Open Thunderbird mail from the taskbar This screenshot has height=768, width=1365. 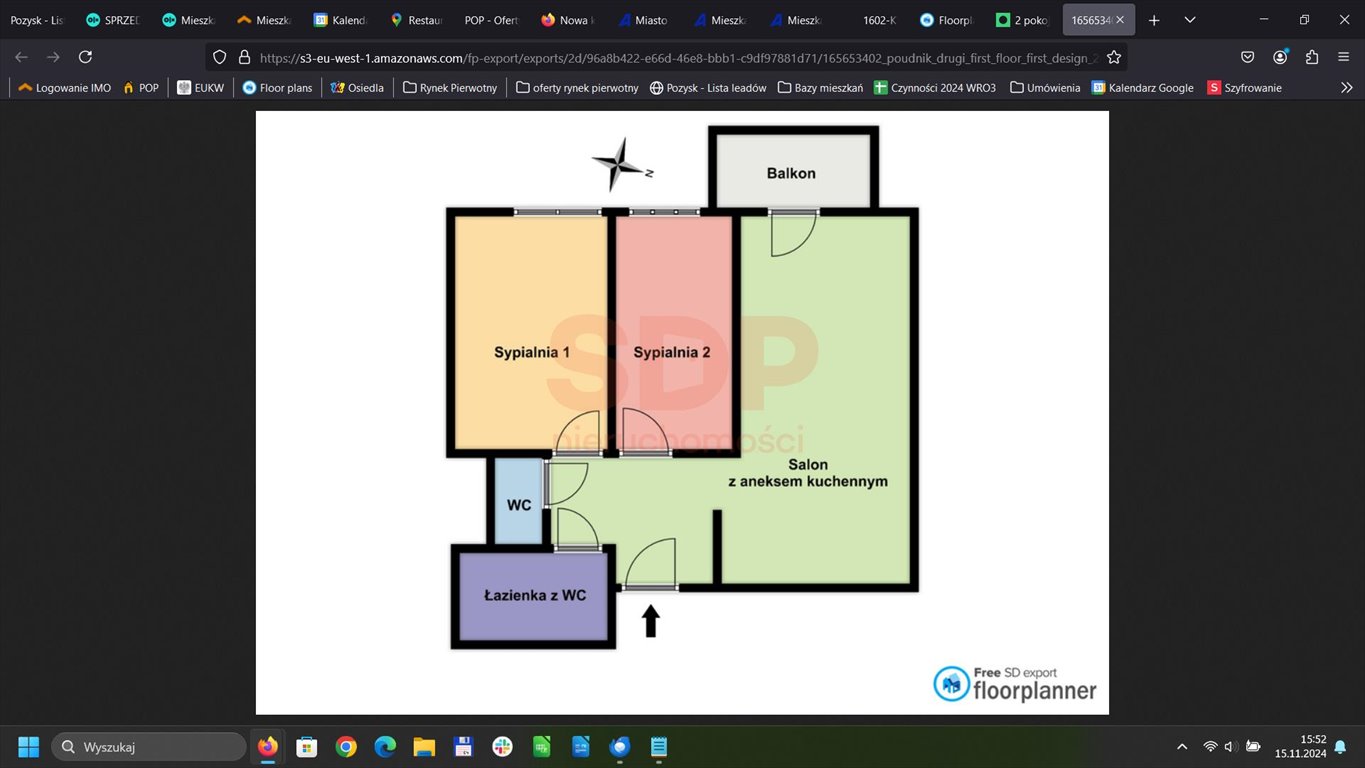620,747
